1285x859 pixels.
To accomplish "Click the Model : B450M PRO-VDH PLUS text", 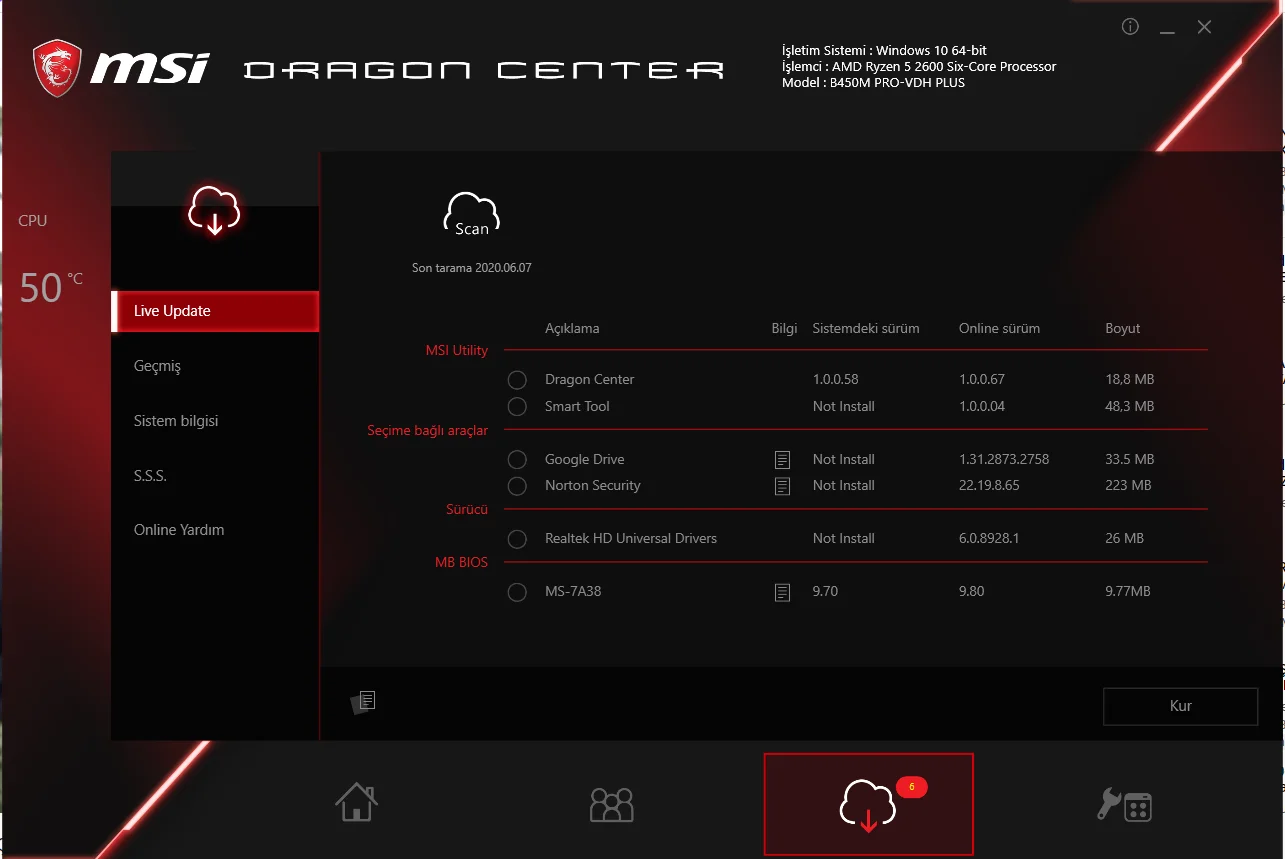I will click(x=873, y=83).
